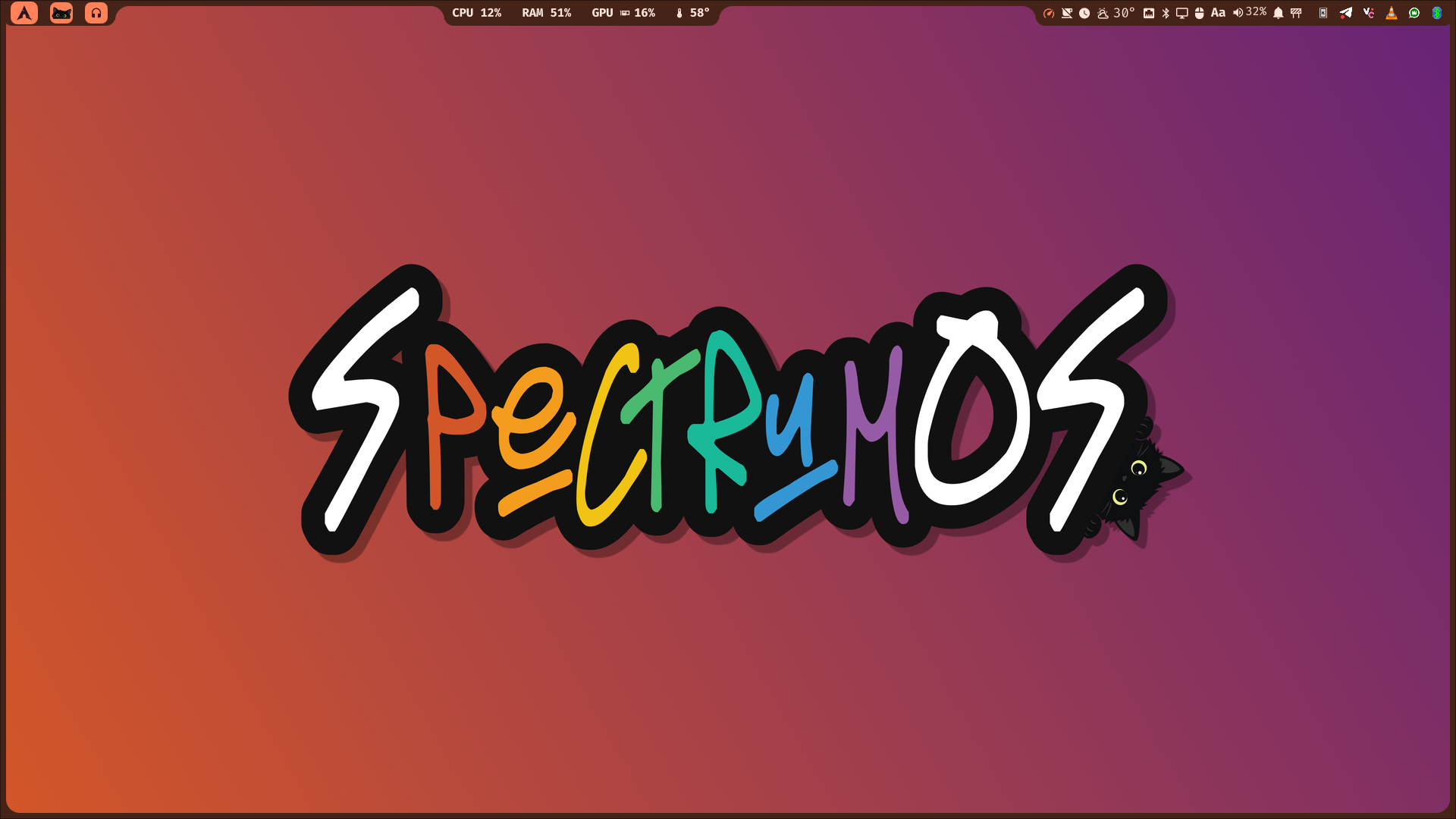The height and width of the screenshot is (819, 1456).
Task: Click the RAM 51% usage indicator
Action: tap(546, 13)
